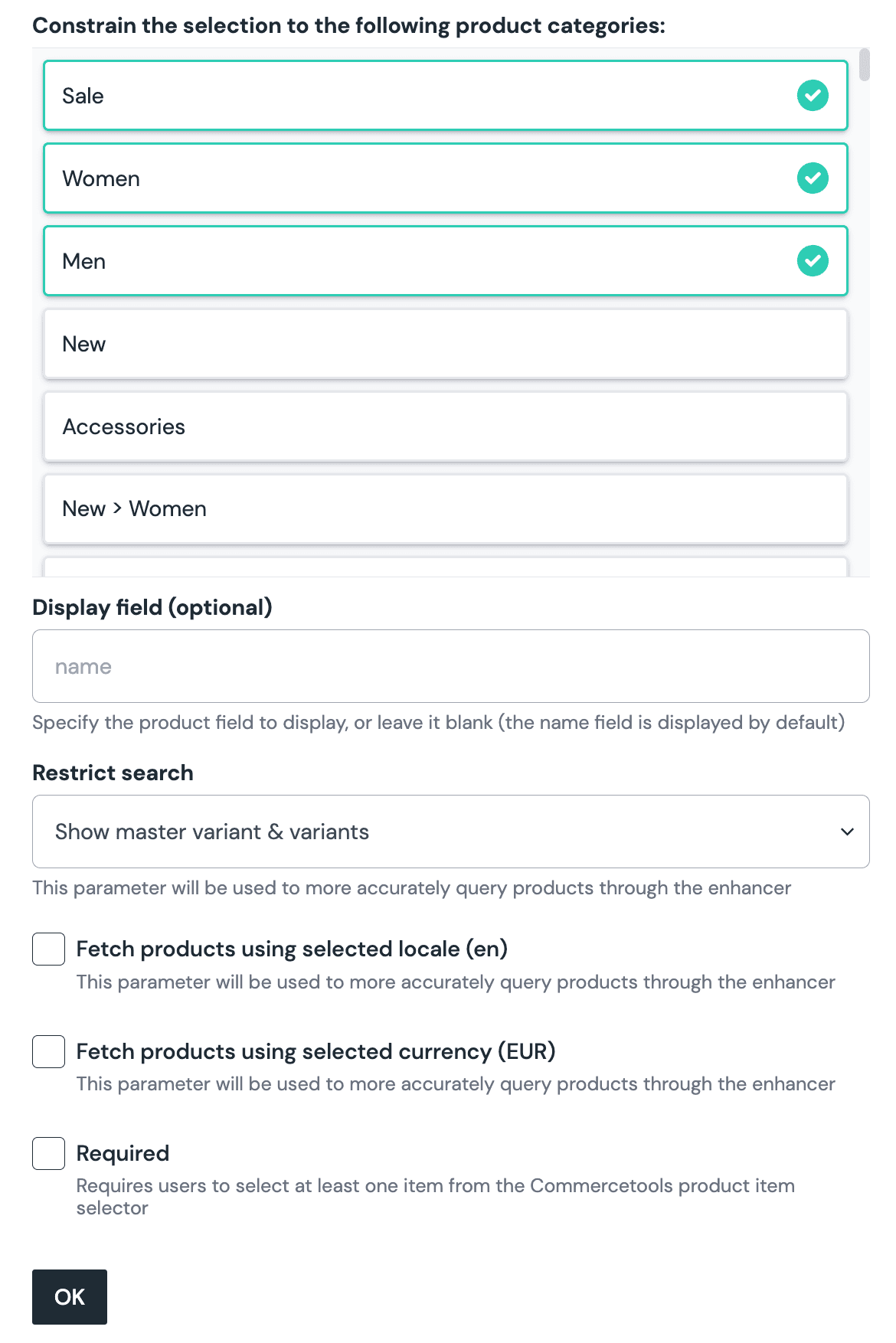The height and width of the screenshot is (1343, 896).
Task: Click the category list scrollbar thumb
Action: [865, 65]
